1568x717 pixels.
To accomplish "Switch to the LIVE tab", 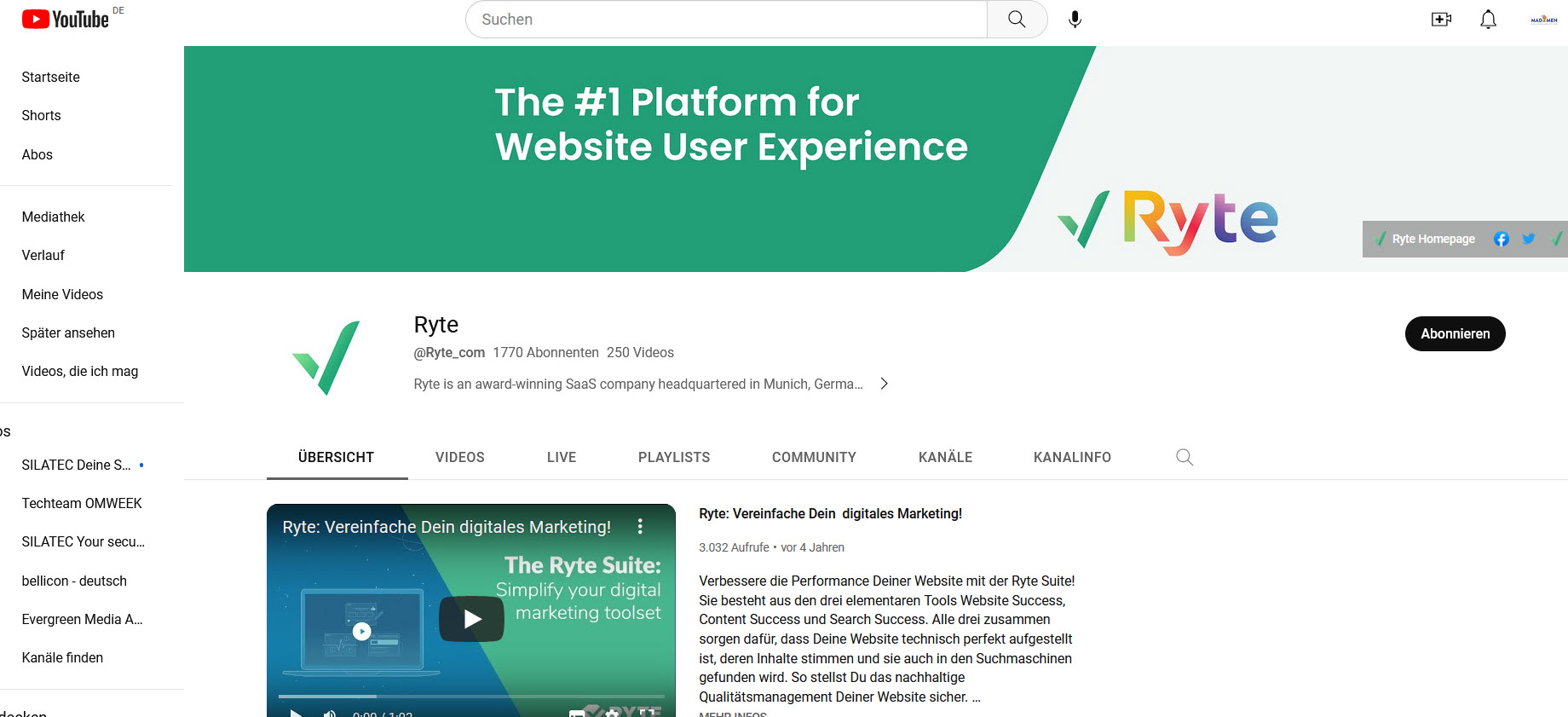I will [x=562, y=457].
